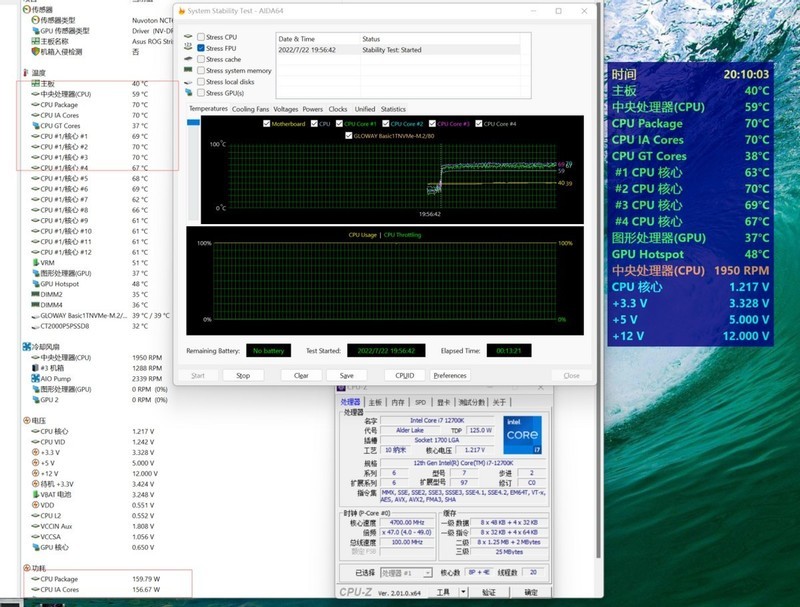Image resolution: width=800 pixels, height=607 pixels.
Task: Switch to the SPD tab in CPU-Z
Action: coord(419,401)
